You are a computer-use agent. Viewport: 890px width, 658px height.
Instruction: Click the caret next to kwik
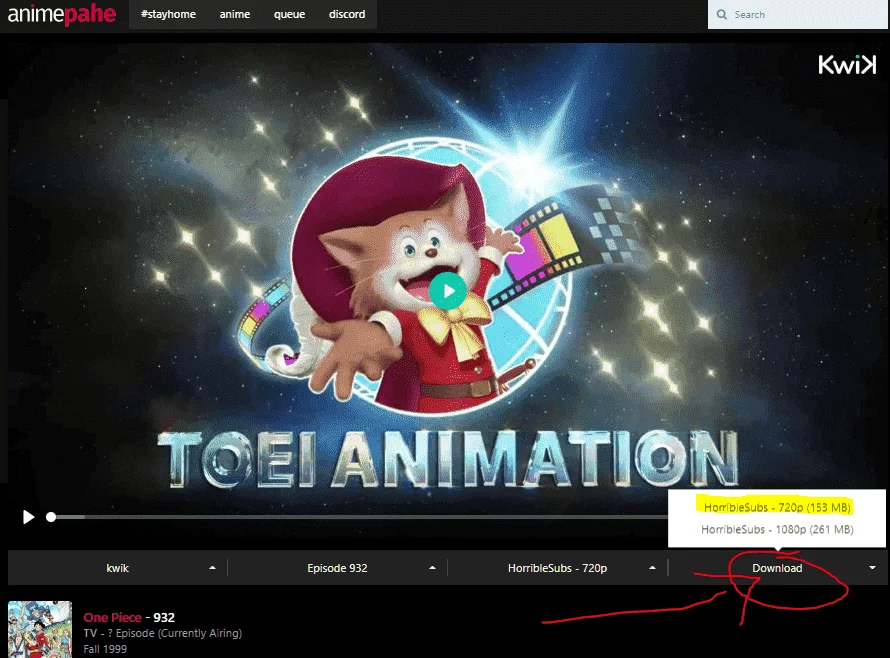tap(212, 568)
